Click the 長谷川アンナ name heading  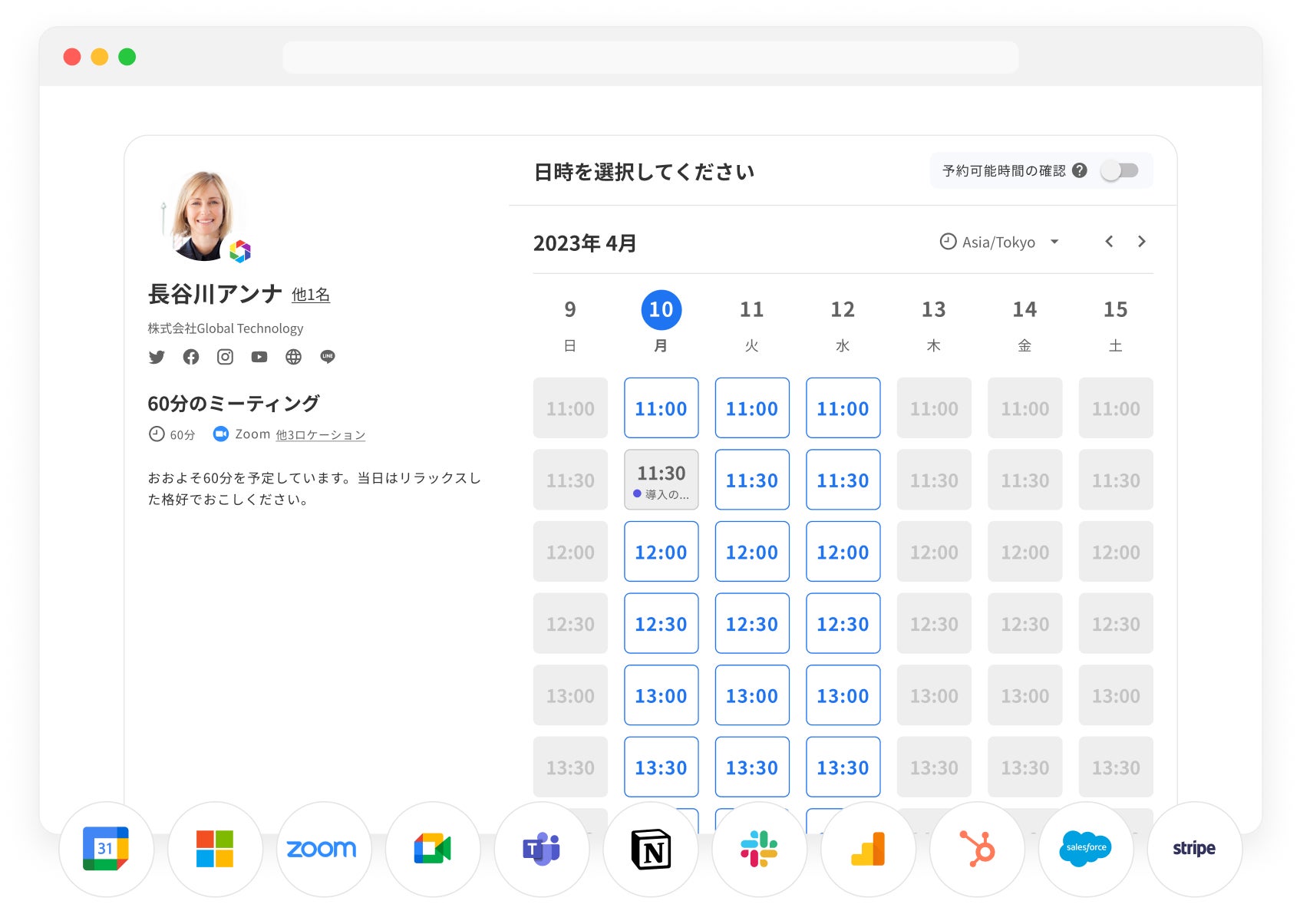[216, 294]
